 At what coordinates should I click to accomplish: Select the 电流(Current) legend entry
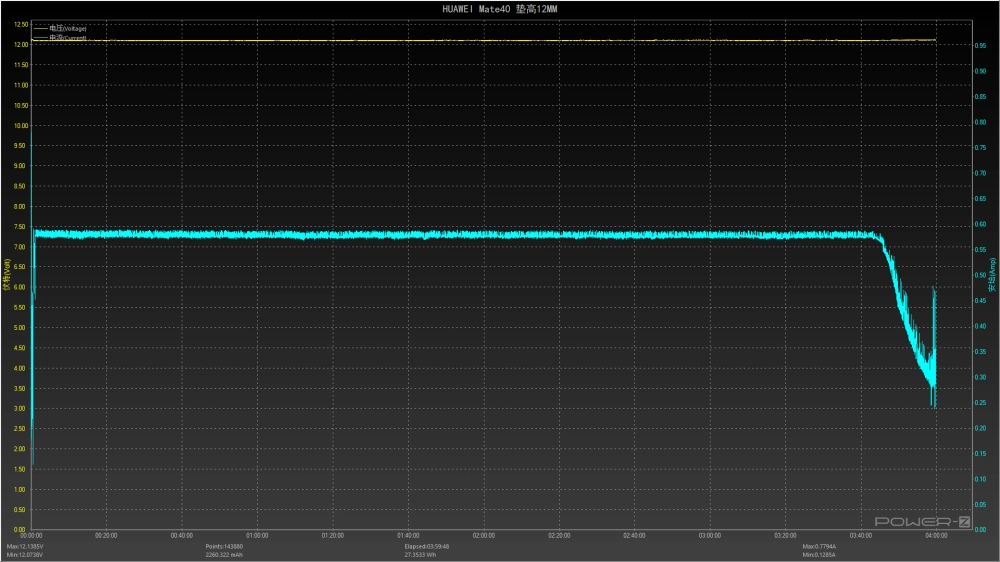coord(60,38)
